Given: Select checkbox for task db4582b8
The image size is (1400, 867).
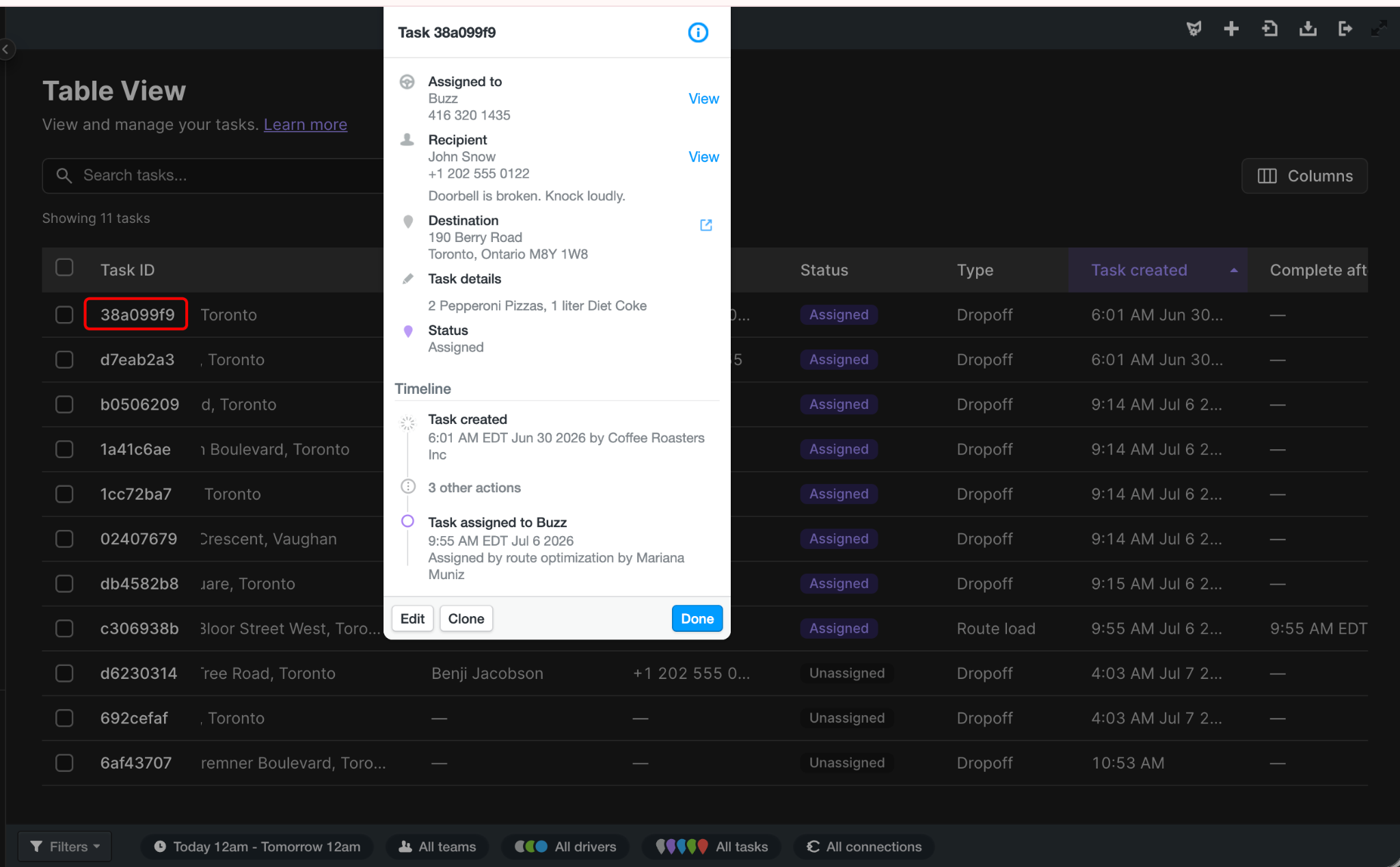Looking at the screenshot, I should [64, 584].
